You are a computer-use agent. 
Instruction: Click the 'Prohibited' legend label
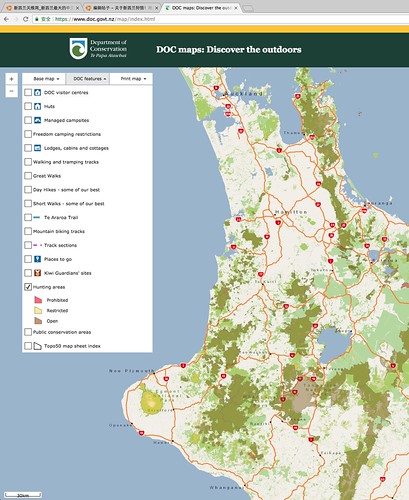[x=57, y=300]
